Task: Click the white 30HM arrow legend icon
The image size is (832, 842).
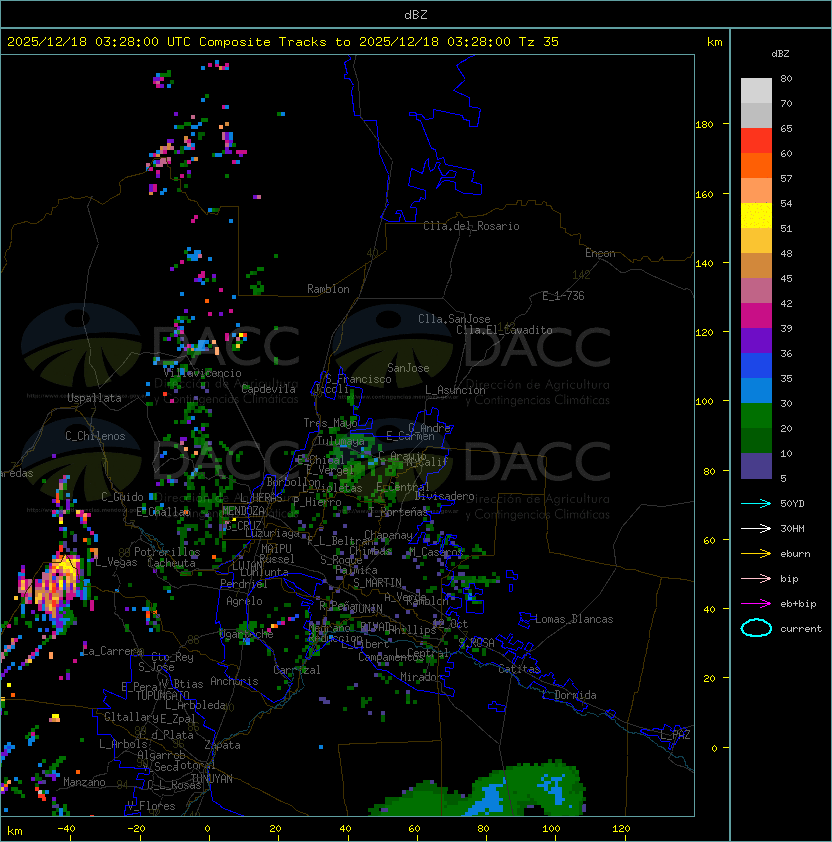Action: [x=756, y=528]
